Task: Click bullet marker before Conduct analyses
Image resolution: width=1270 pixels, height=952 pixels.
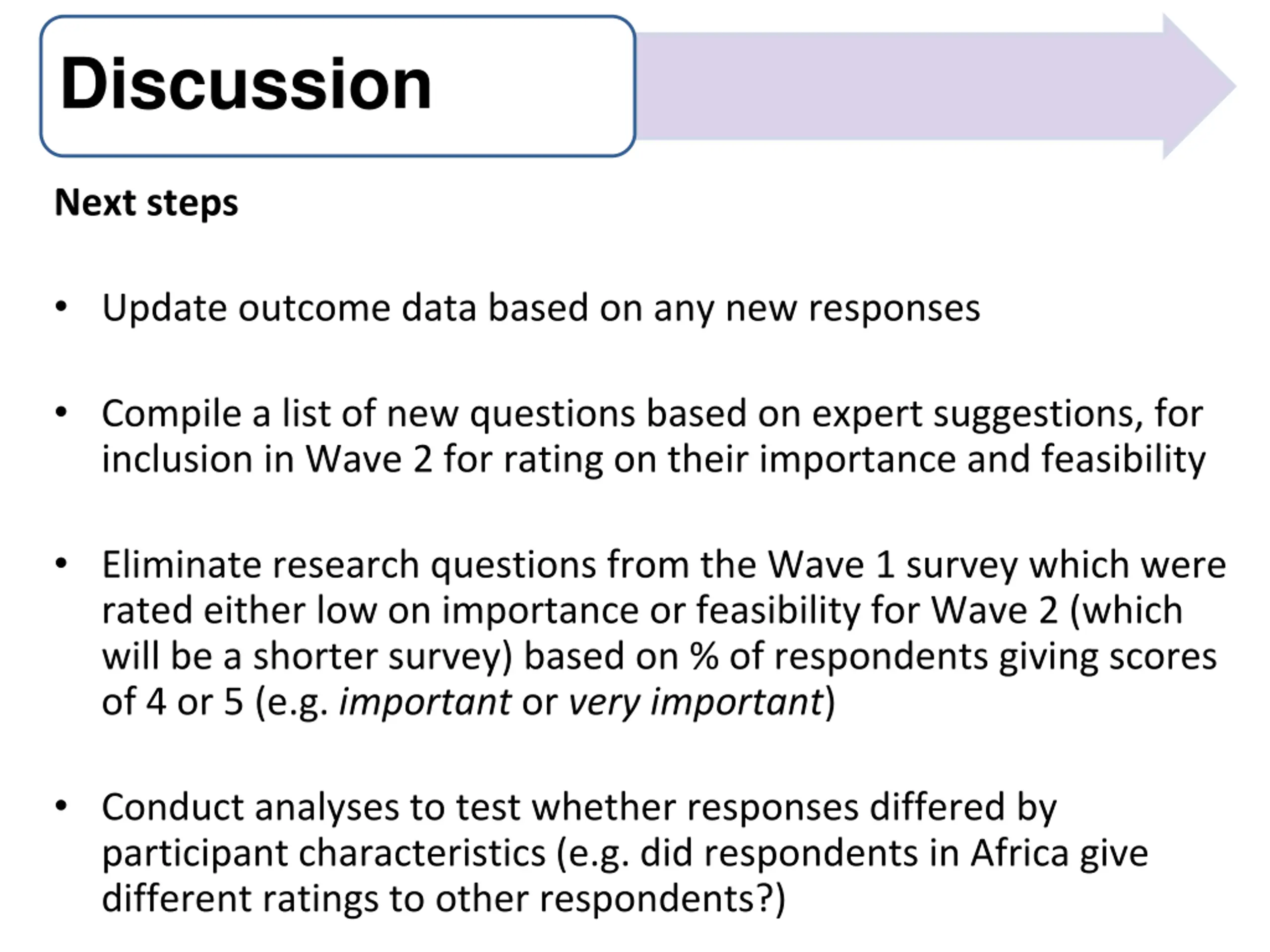Action: pos(61,806)
